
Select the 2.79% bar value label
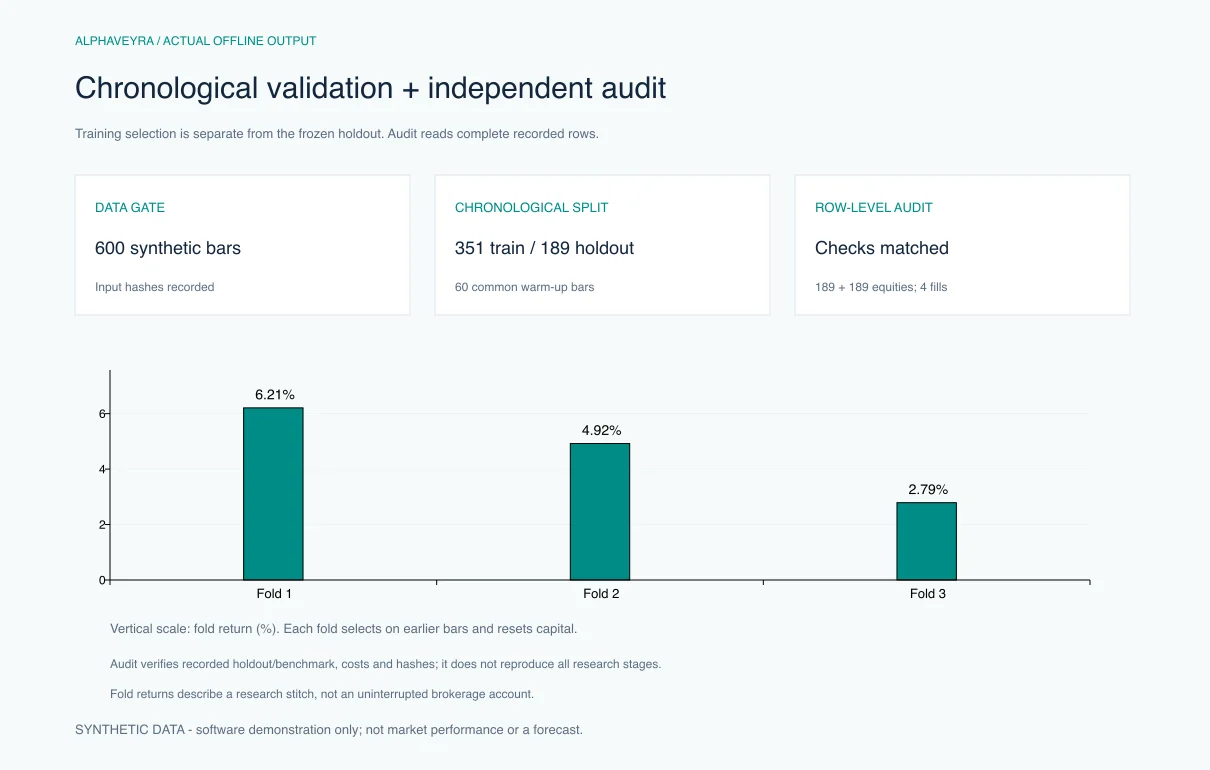[928, 490]
